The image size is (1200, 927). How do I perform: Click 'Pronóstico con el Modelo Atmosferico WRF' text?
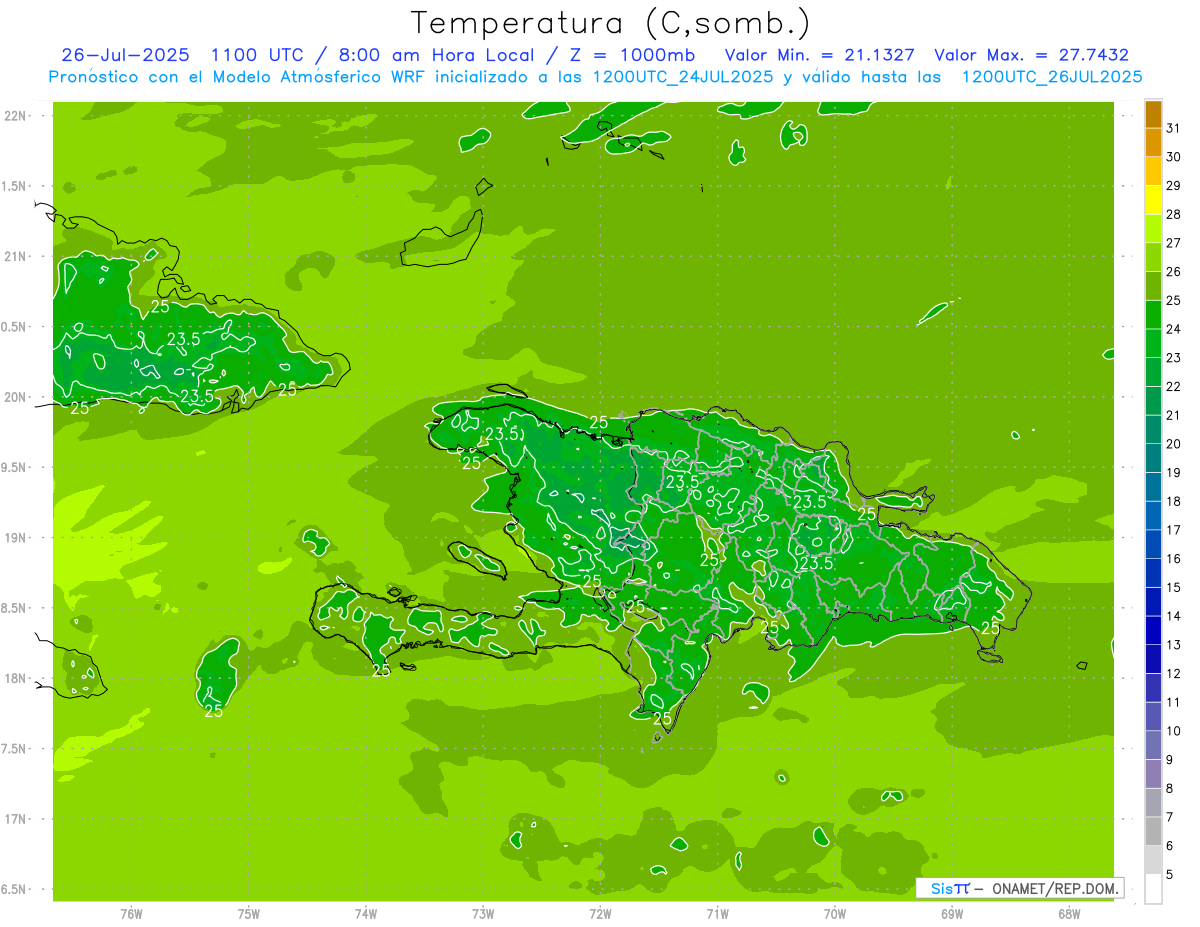[x=238, y=77]
